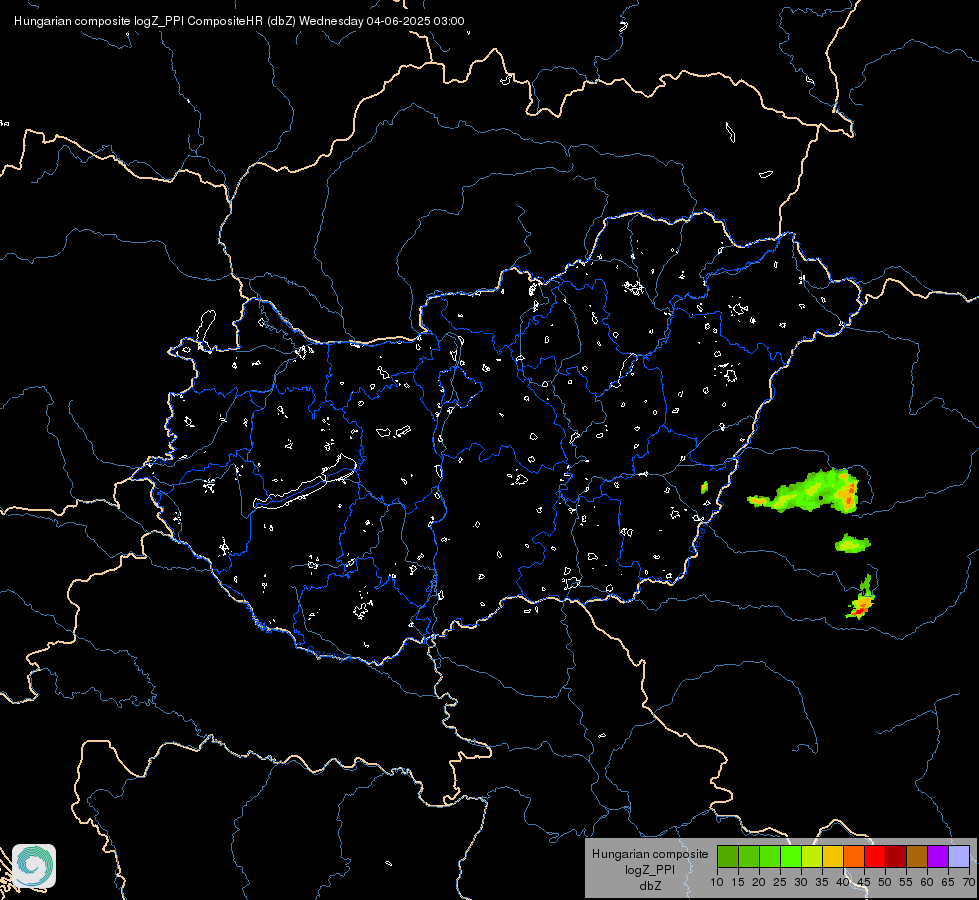Click the 'Hungarian composite' legend label
The width and height of the screenshot is (979, 900).
coord(650,854)
